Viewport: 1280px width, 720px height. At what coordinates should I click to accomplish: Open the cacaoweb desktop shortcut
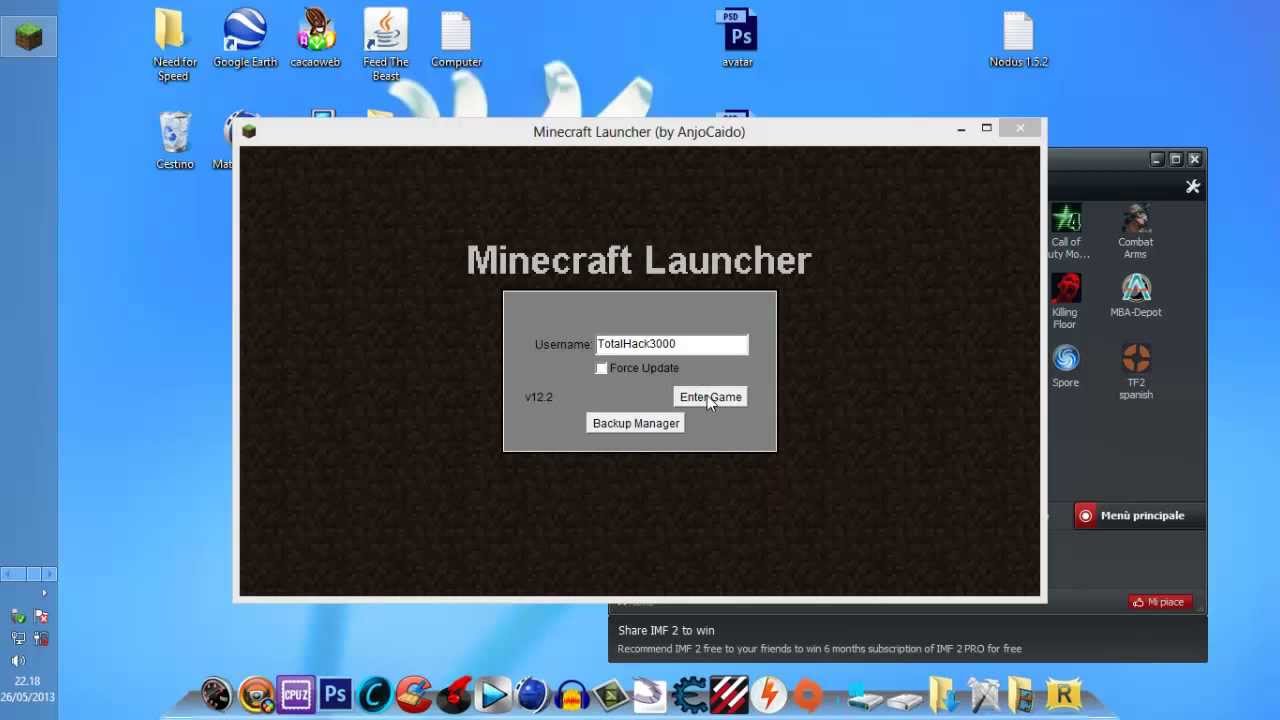(x=315, y=40)
